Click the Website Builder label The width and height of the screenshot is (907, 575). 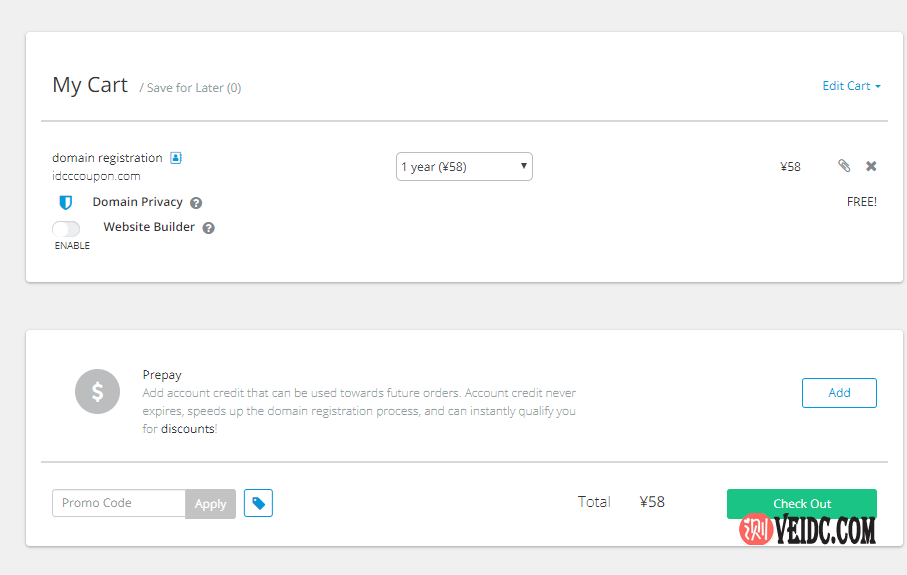coord(149,227)
